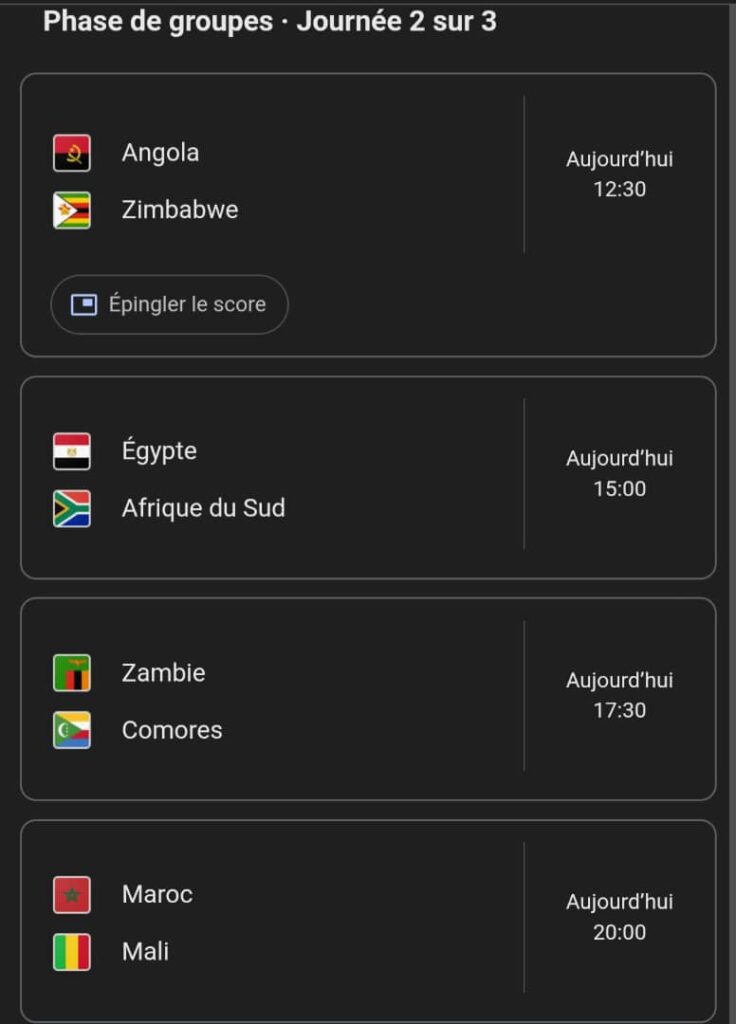This screenshot has height=1024, width=736.
Task: Click the pin icon in Épingler le score
Action: (x=84, y=304)
